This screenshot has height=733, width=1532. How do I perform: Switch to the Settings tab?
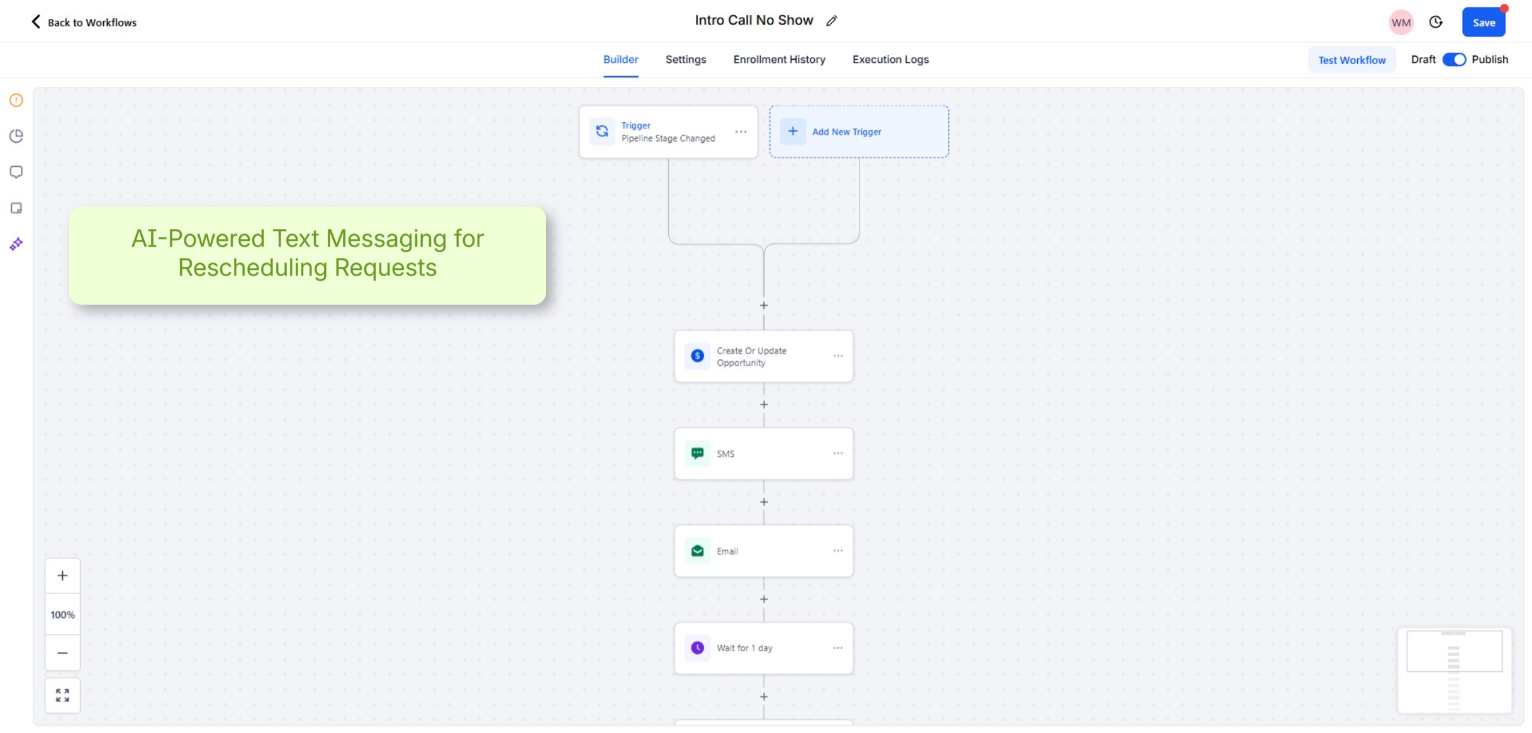click(x=685, y=60)
